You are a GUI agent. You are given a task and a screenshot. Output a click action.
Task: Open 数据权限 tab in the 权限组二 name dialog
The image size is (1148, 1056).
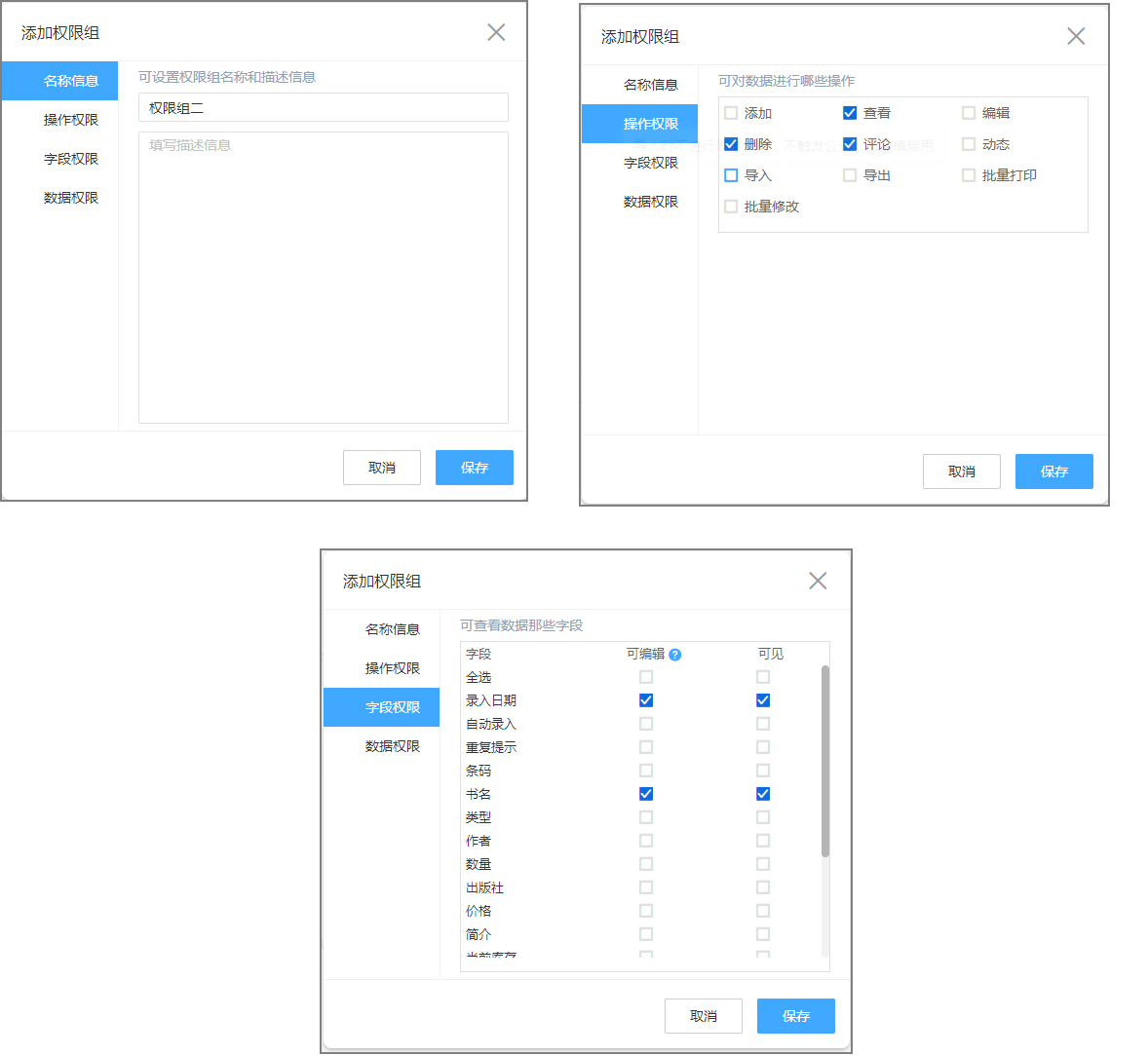(70, 198)
